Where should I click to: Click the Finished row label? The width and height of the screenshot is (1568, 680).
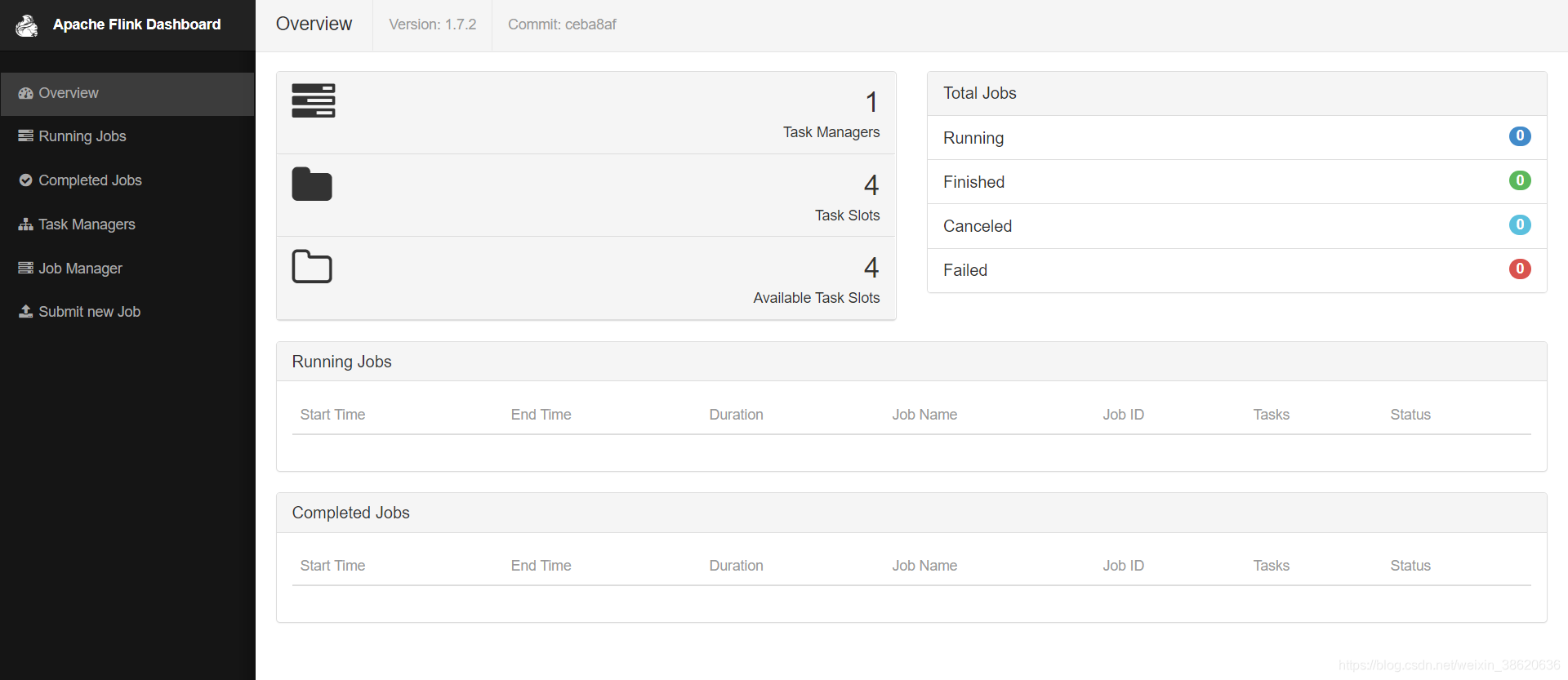[x=973, y=182]
